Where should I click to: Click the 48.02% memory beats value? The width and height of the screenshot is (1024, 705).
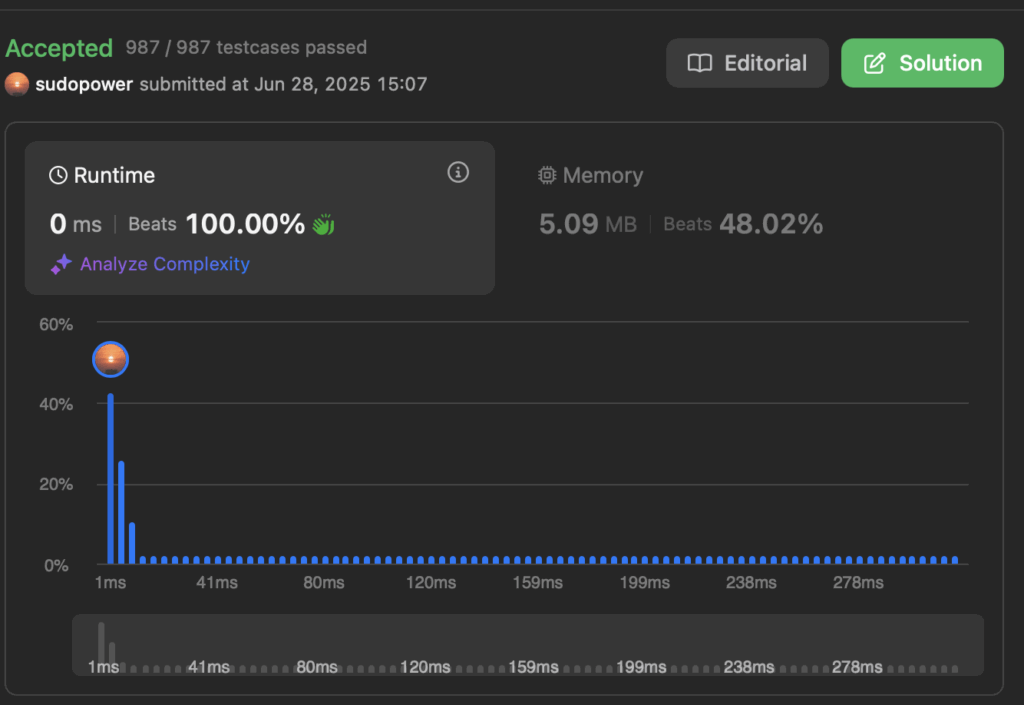tap(771, 224)
